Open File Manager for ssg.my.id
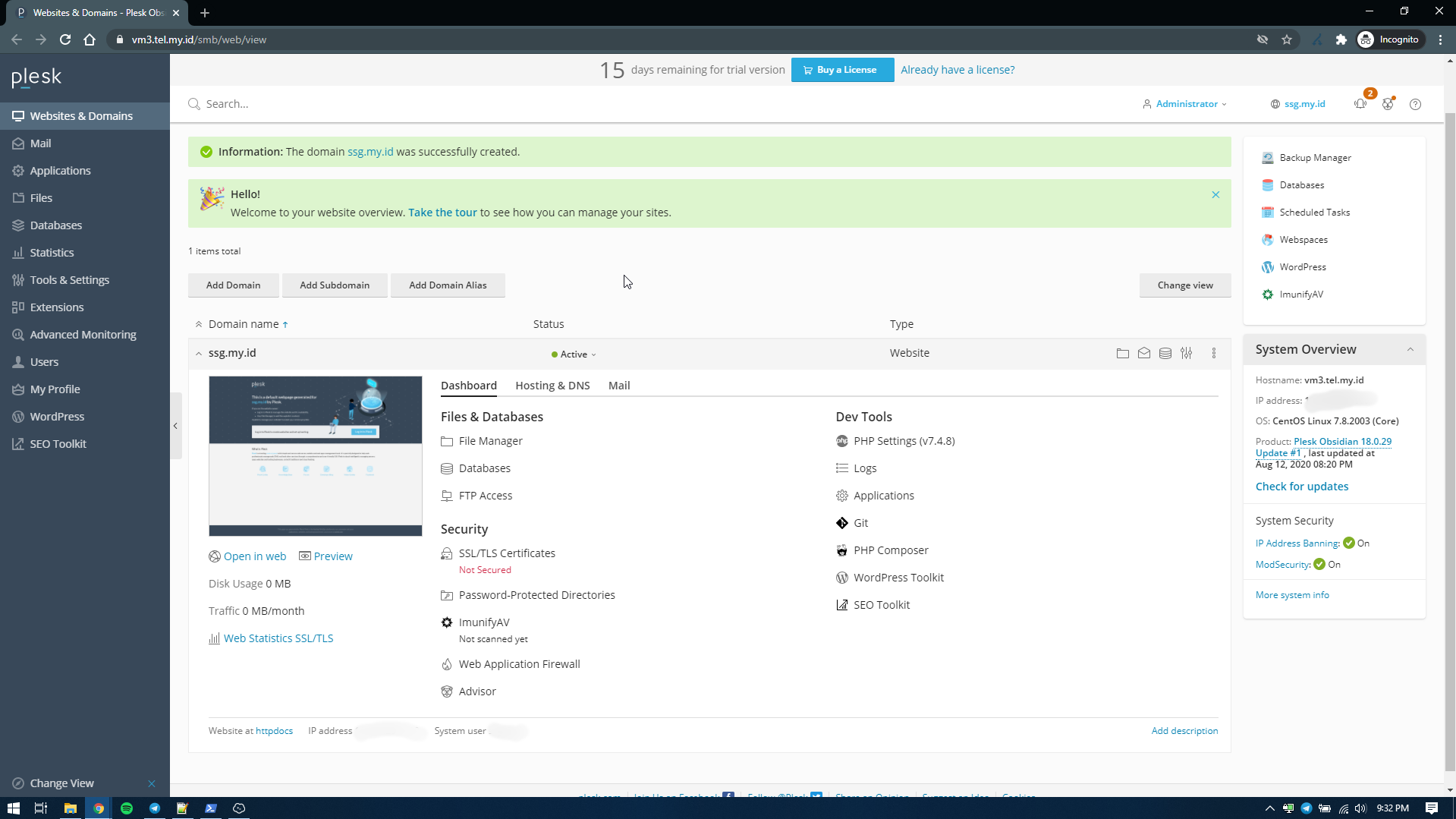This screenshot has height=819, width=1456. click(x=490, y=440)
